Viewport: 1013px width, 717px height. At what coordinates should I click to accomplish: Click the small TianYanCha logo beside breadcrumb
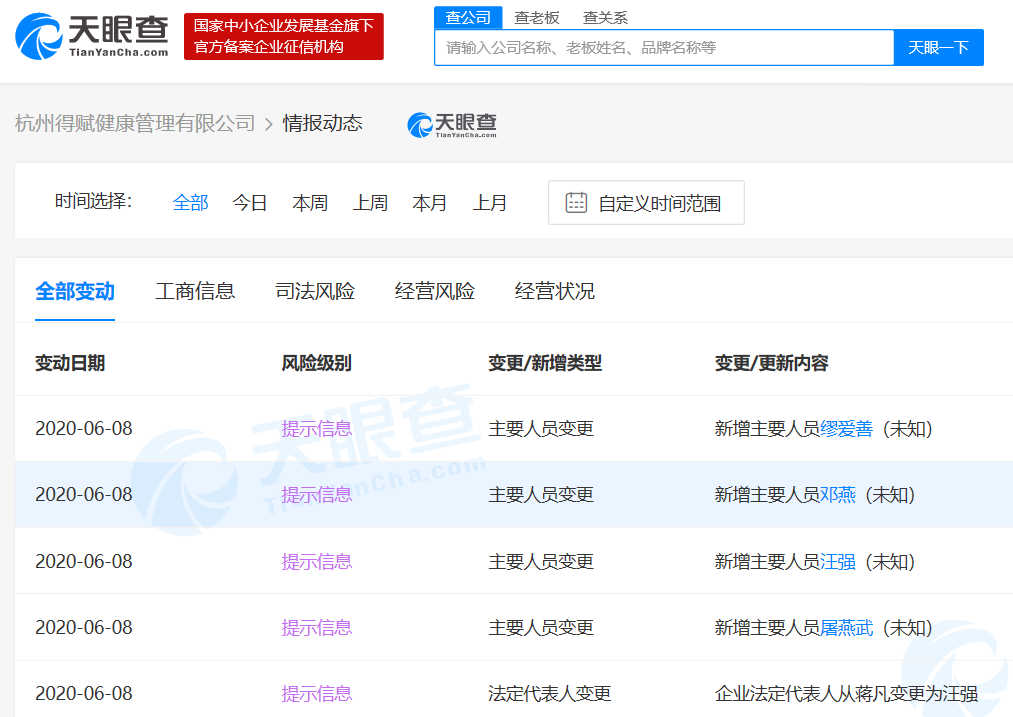452,124
